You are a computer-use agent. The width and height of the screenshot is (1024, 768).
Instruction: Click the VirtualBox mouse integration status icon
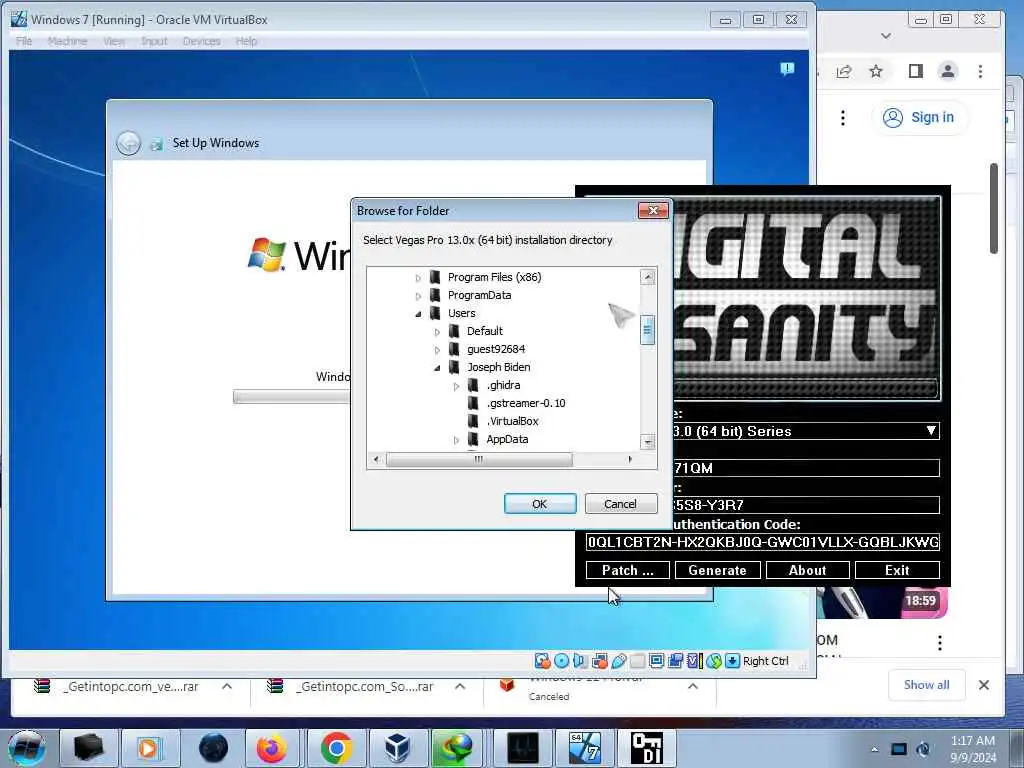(x=714, y=661)
